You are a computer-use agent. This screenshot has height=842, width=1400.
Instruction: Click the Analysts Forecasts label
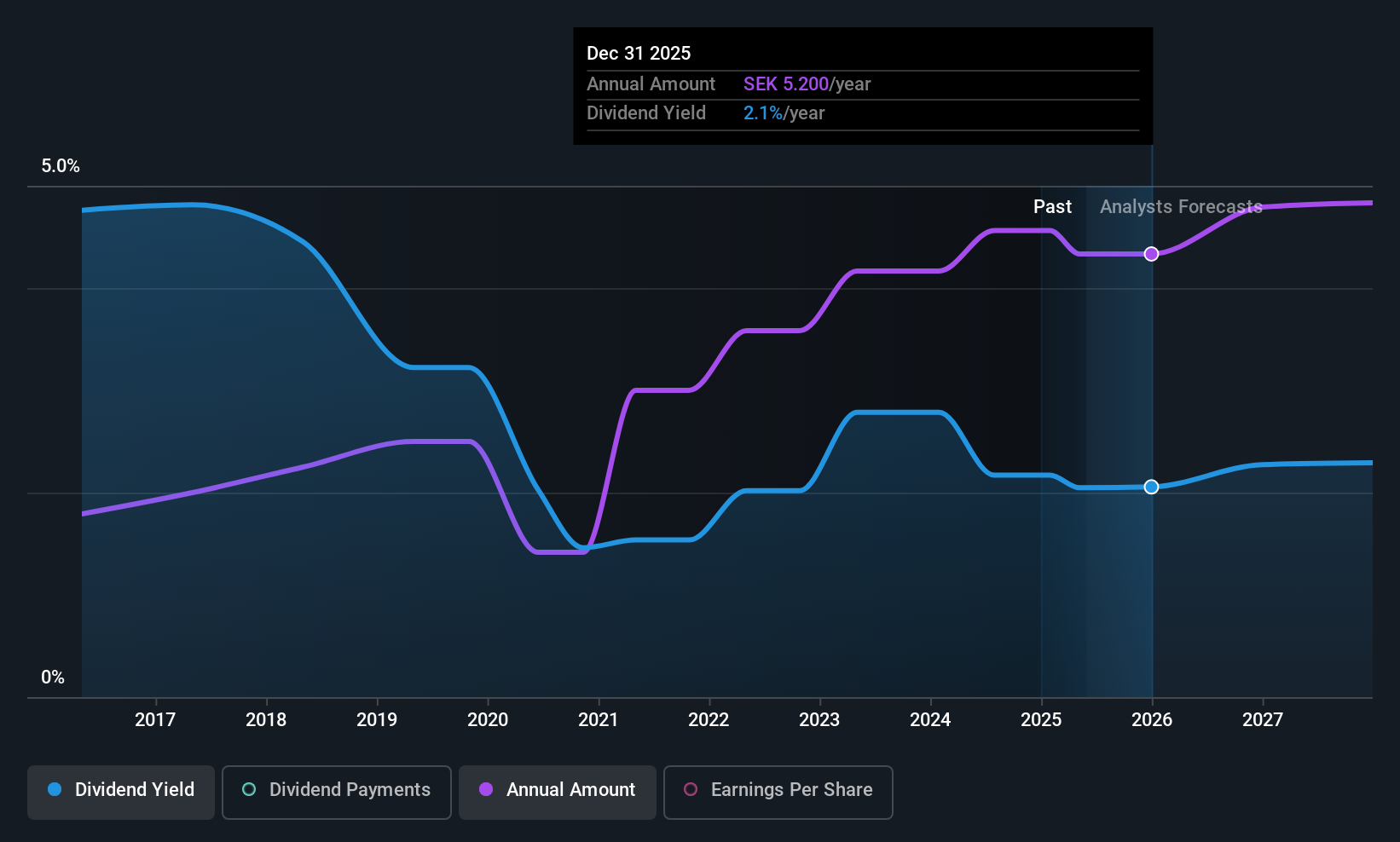[x=1181, y=207]
